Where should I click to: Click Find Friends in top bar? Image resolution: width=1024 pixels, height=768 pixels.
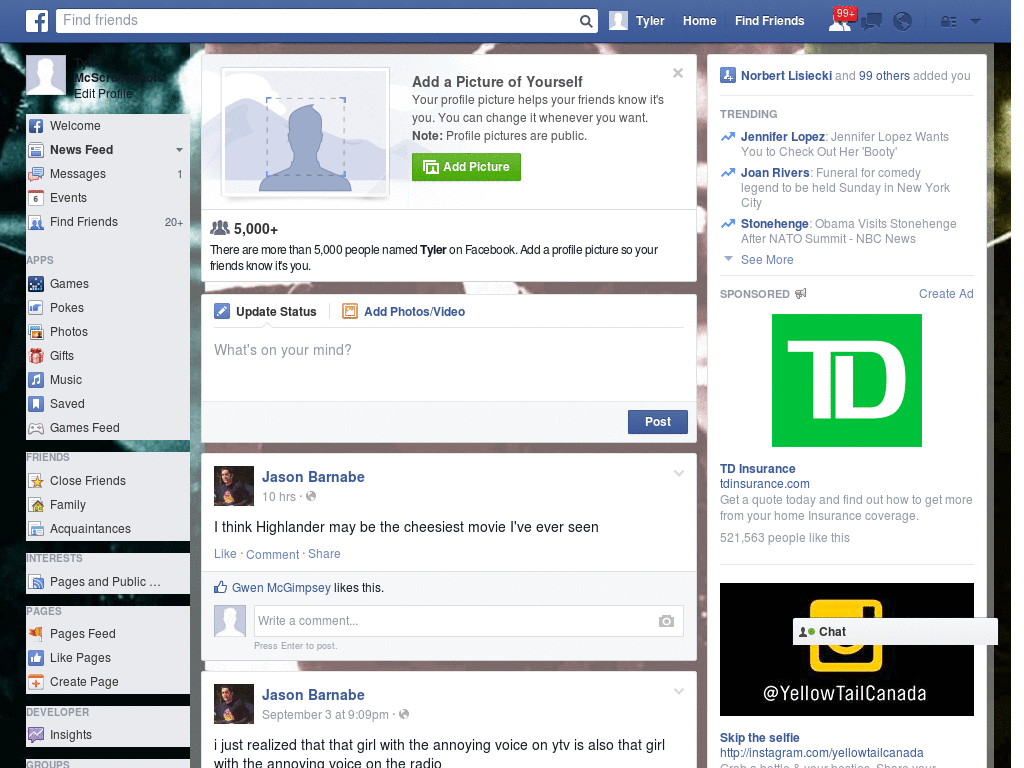click(769, 21)
